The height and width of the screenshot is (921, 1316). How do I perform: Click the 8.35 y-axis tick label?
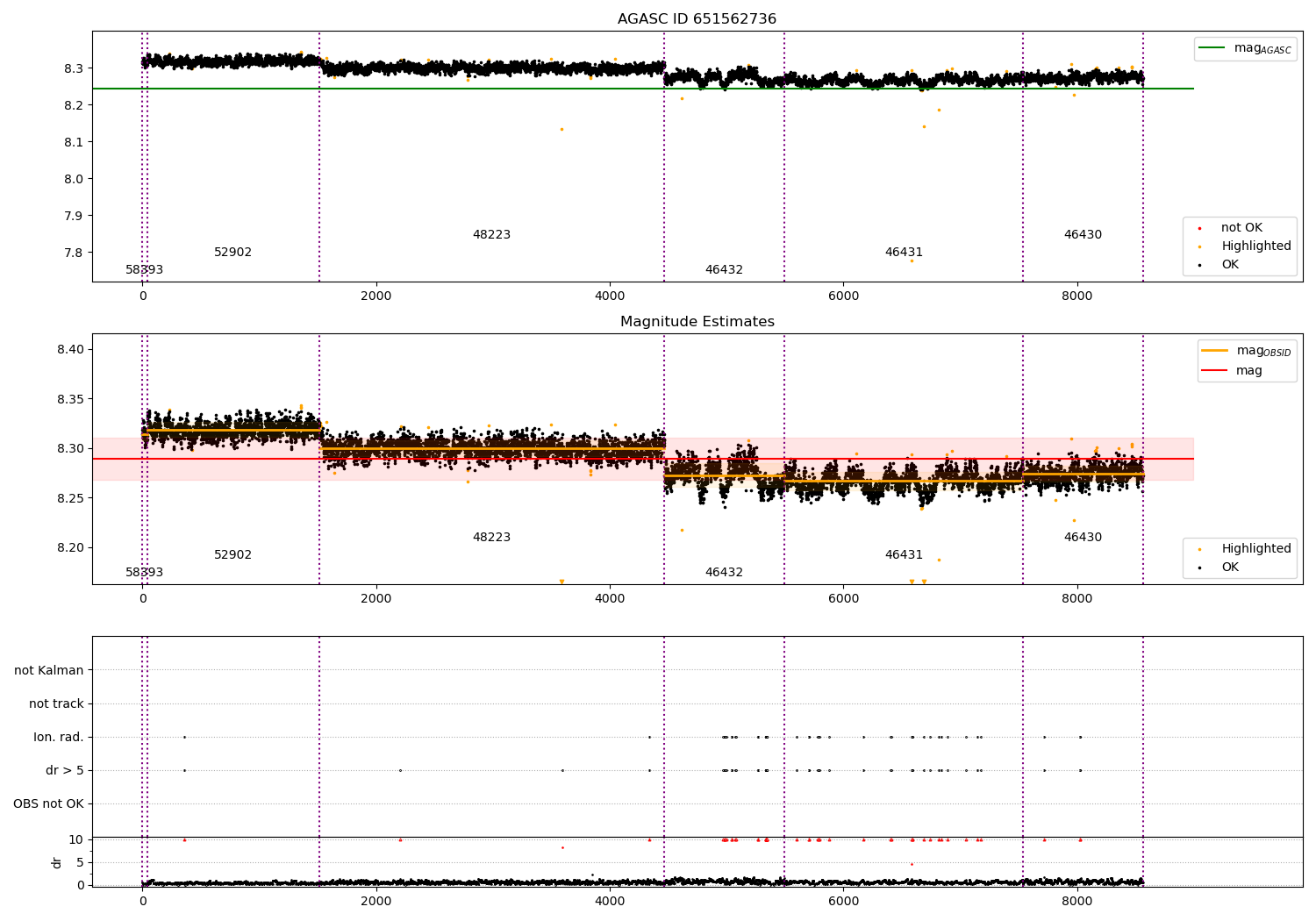[x=70, y=400]
